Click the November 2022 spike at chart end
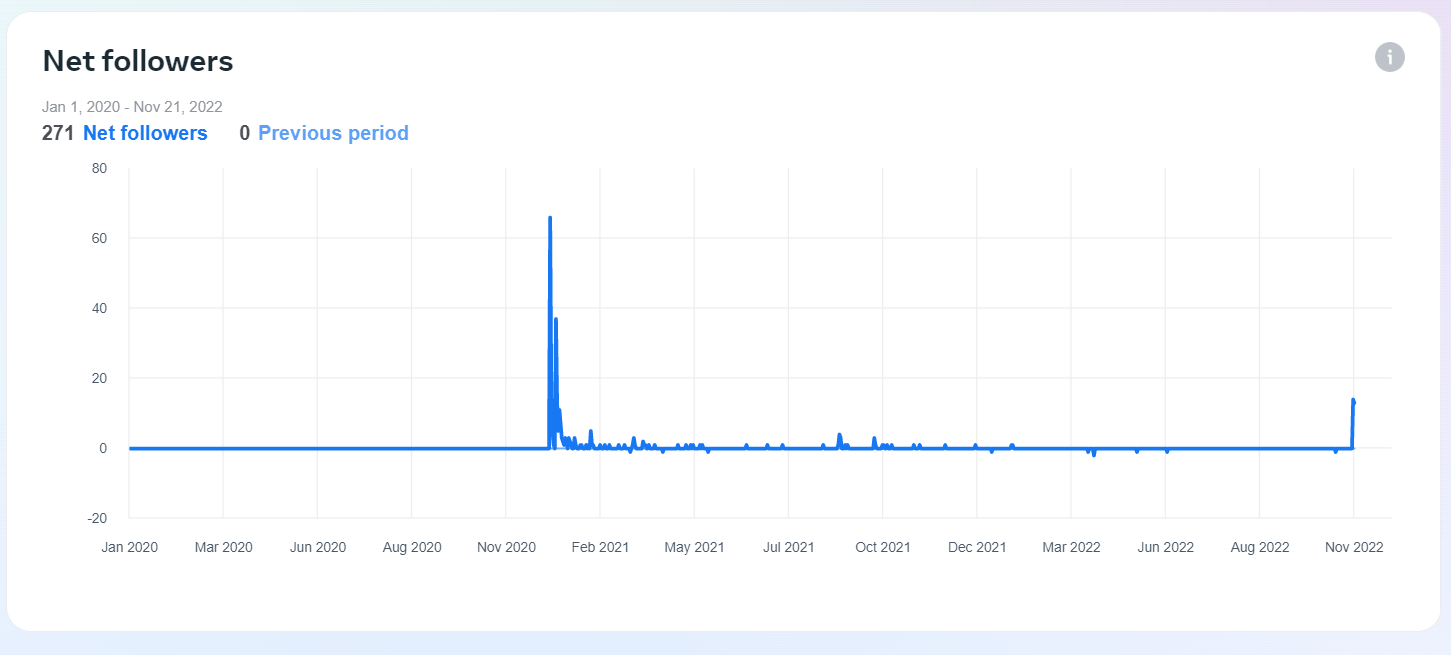Screen dimensions: 1451x655 [1353, 401]
